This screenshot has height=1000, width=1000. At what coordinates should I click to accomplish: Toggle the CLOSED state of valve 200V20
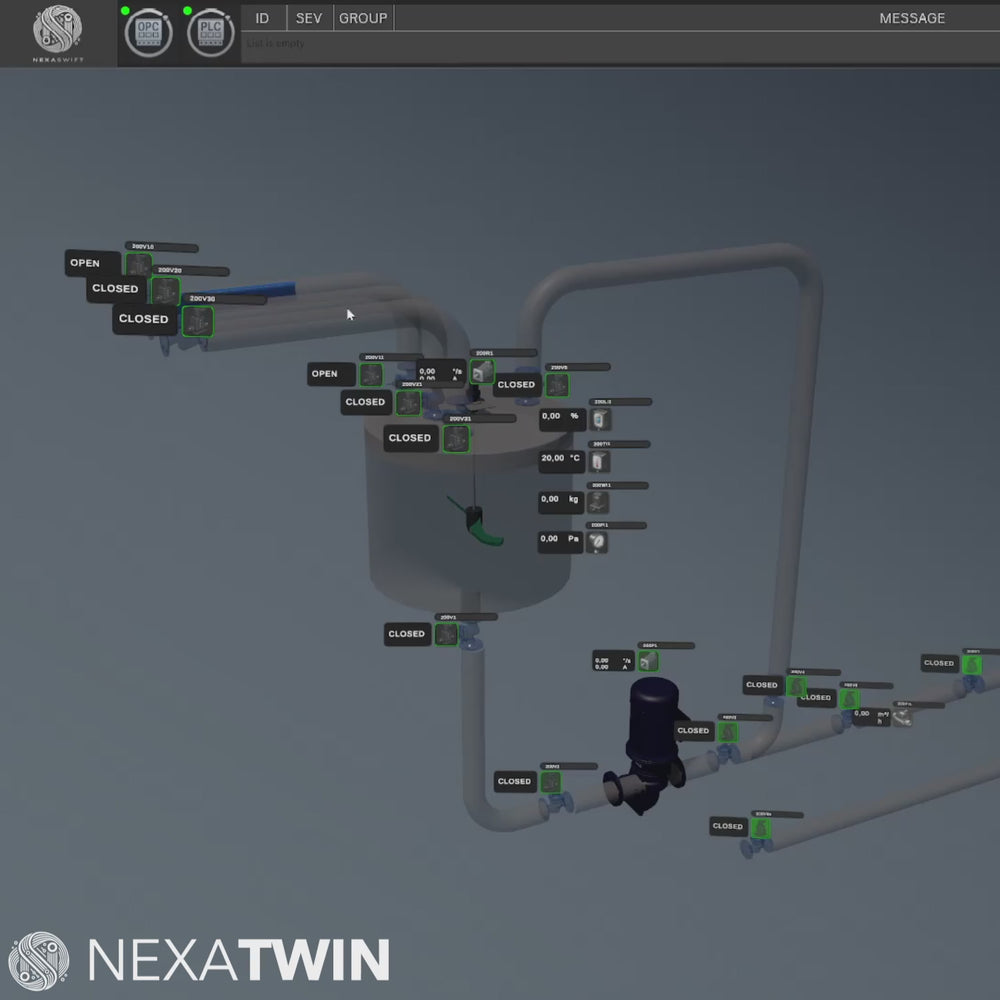[x=115, y=289]
